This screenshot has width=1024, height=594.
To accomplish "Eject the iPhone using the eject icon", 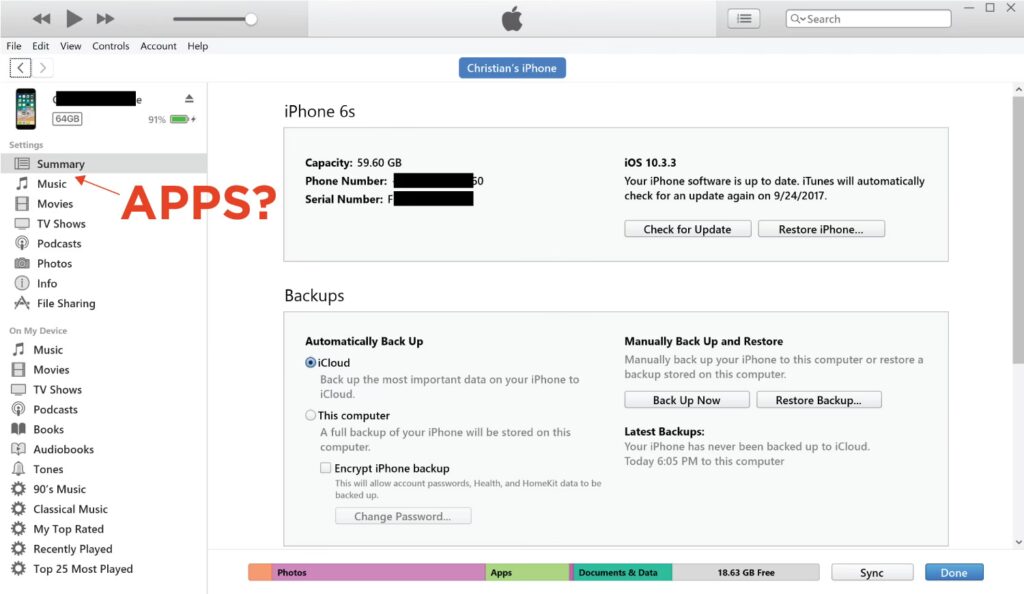I will point(189,98).
